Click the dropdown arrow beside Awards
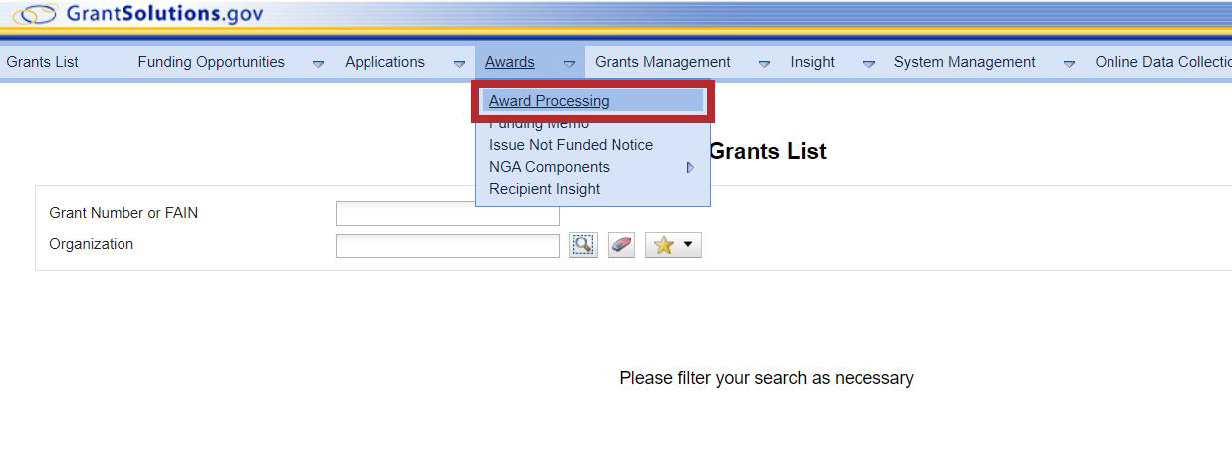Image resolution: width=1232 pixels, height=475 pixels. 569,63
